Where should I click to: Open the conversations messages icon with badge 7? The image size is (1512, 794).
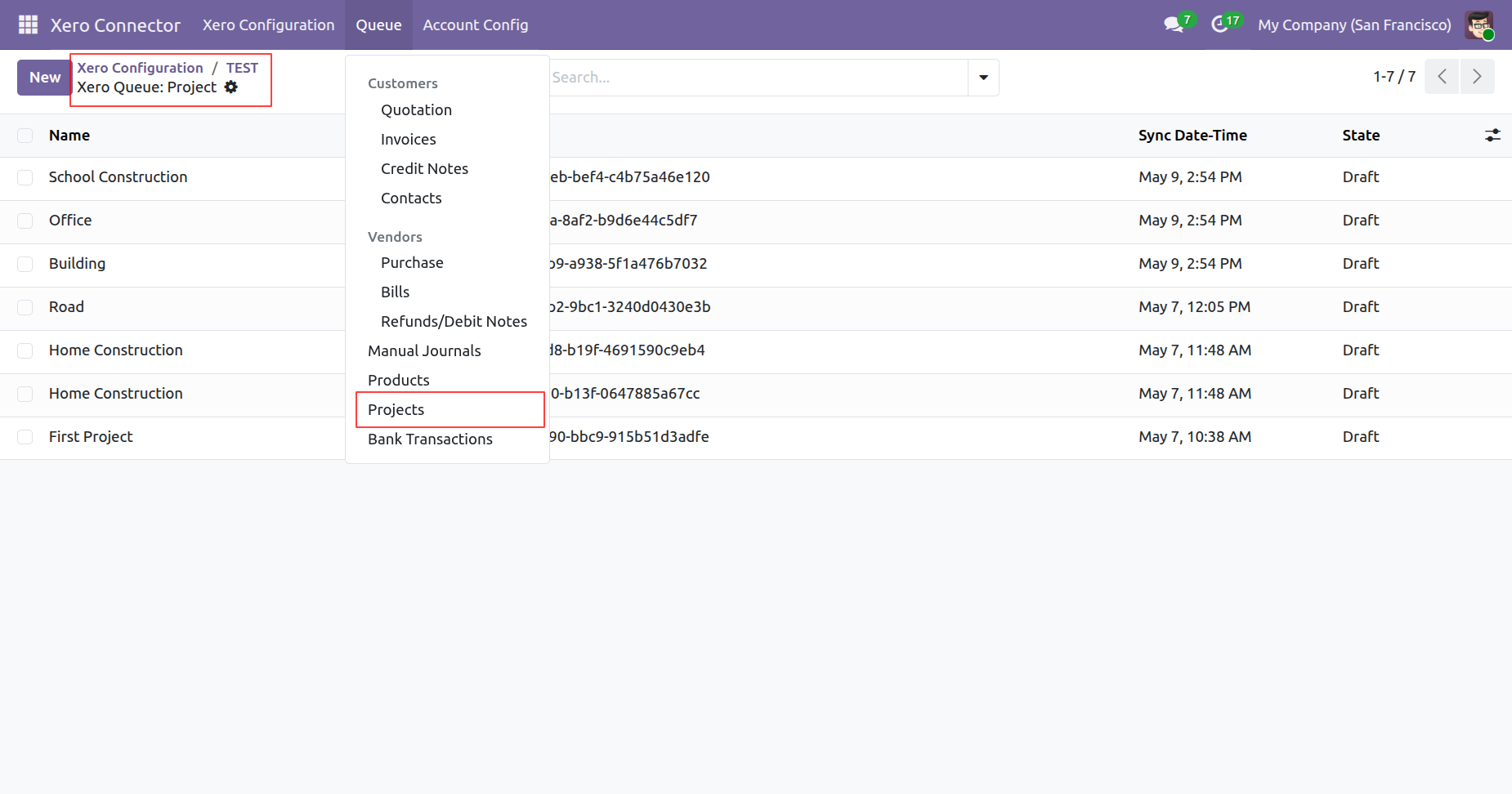click(1178, 24)
